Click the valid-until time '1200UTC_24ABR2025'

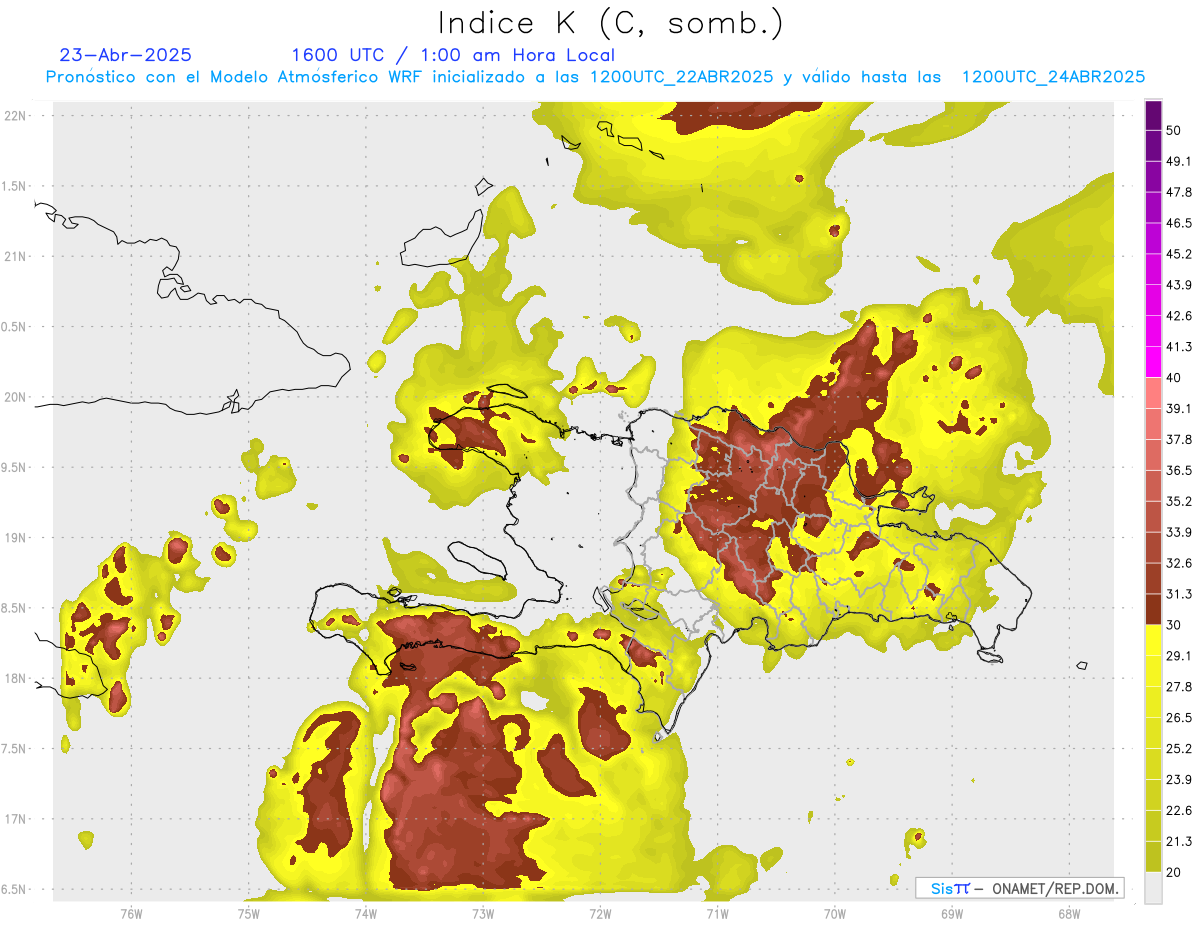[1053, 77]
